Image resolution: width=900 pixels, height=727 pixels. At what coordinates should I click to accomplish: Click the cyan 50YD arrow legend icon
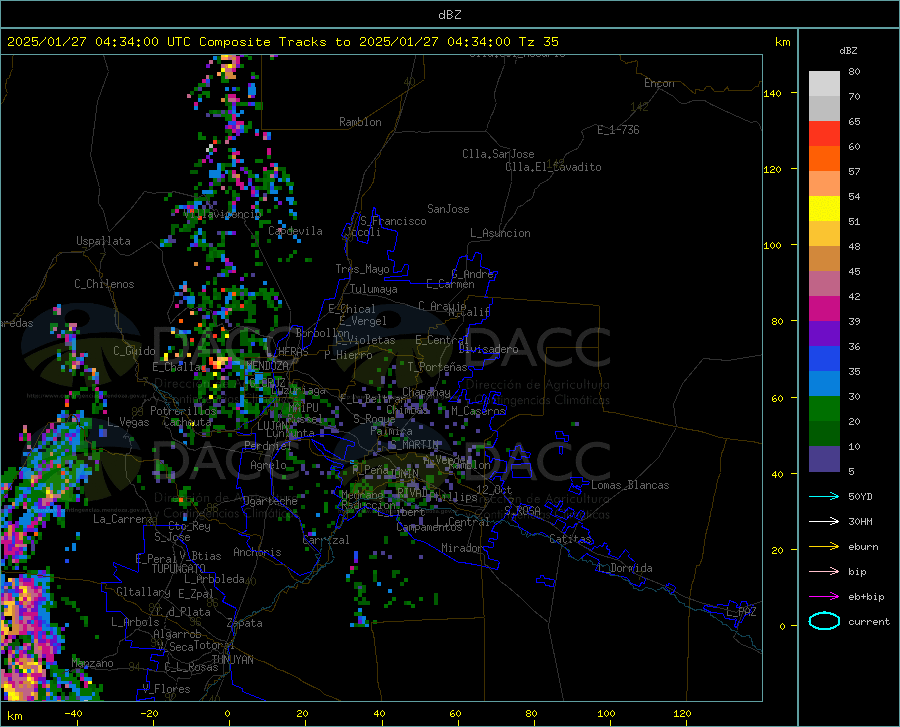point(824,496)
